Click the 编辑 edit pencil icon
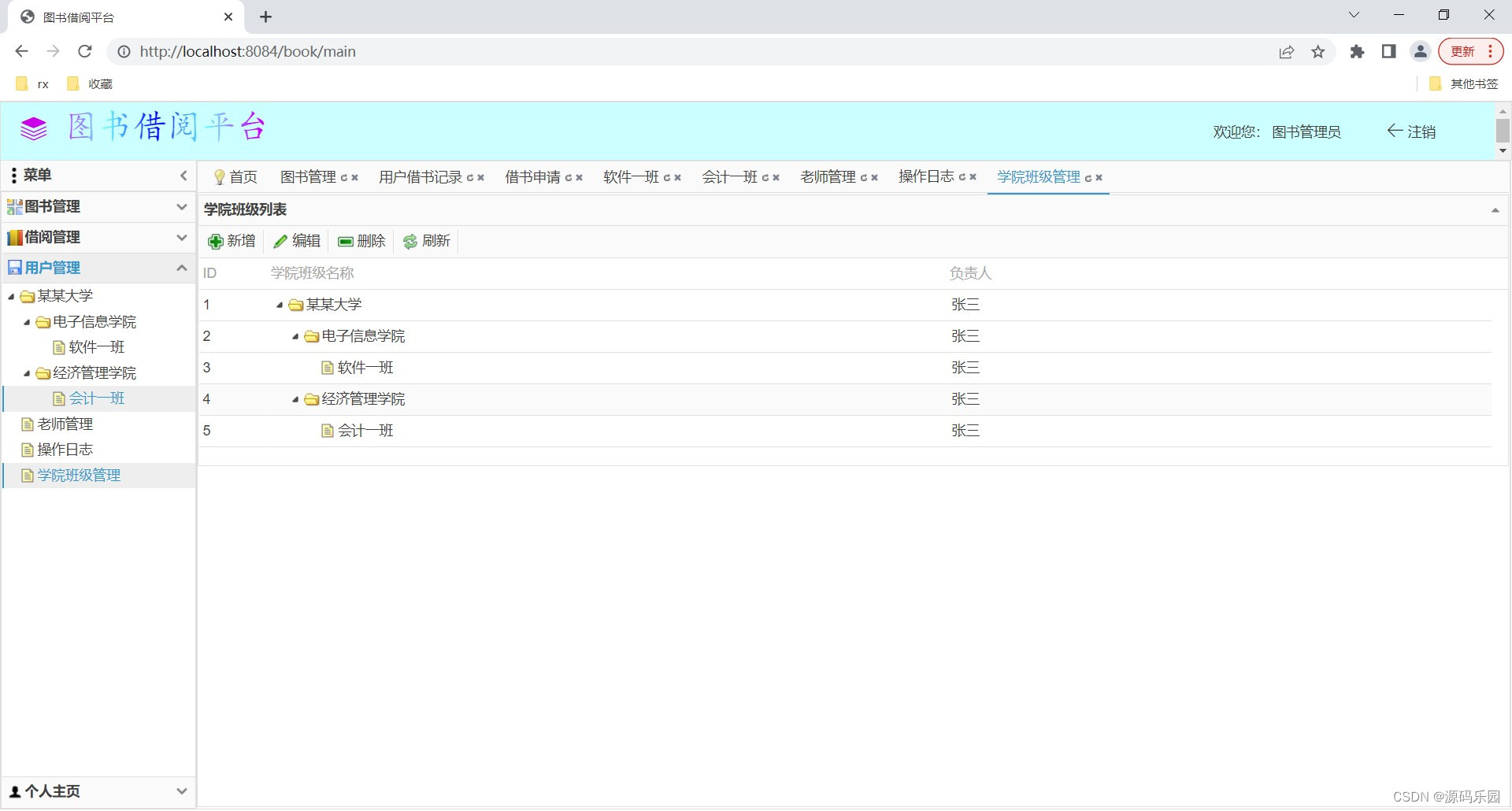Viewport: 1512px width, 811px height. [x=280, y=241]
